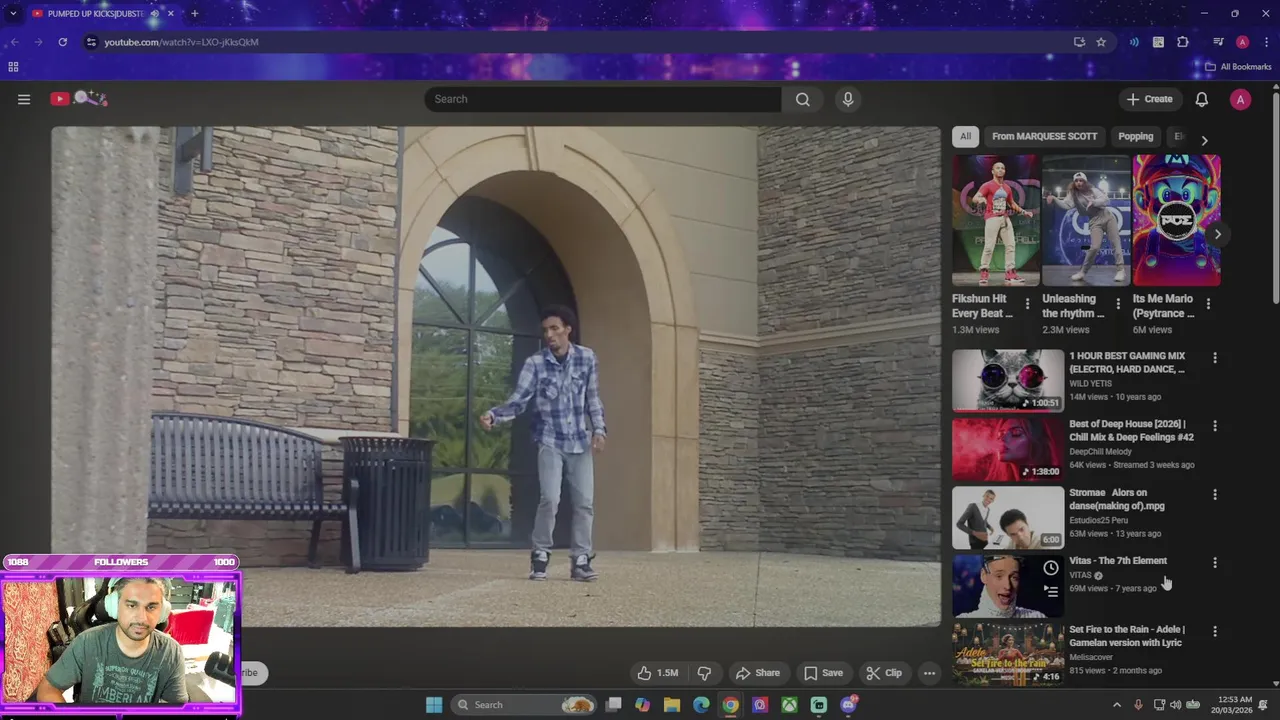The width and height of the screenshot is (1280, 720).
Task: Select the All filter chip
Action: [x=965, y=137]
